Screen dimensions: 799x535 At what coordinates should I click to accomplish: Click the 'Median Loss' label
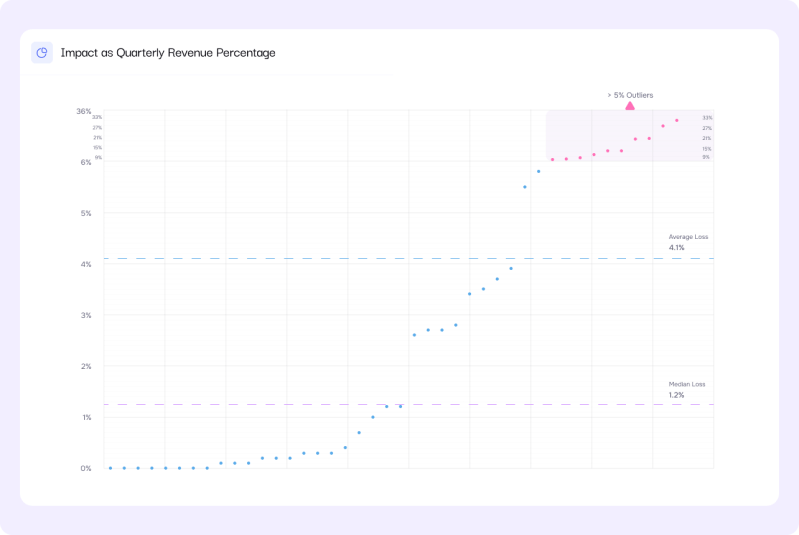click(687, 384)
